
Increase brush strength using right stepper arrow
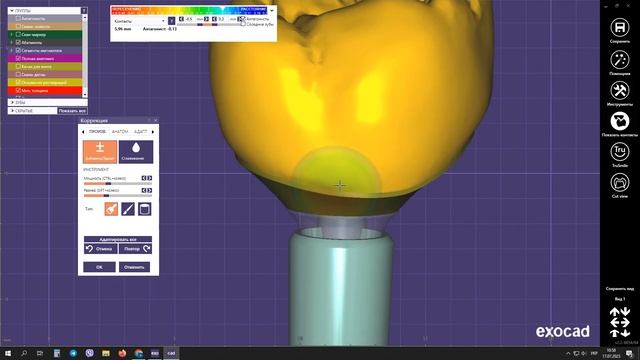click(x=150, y=178)
